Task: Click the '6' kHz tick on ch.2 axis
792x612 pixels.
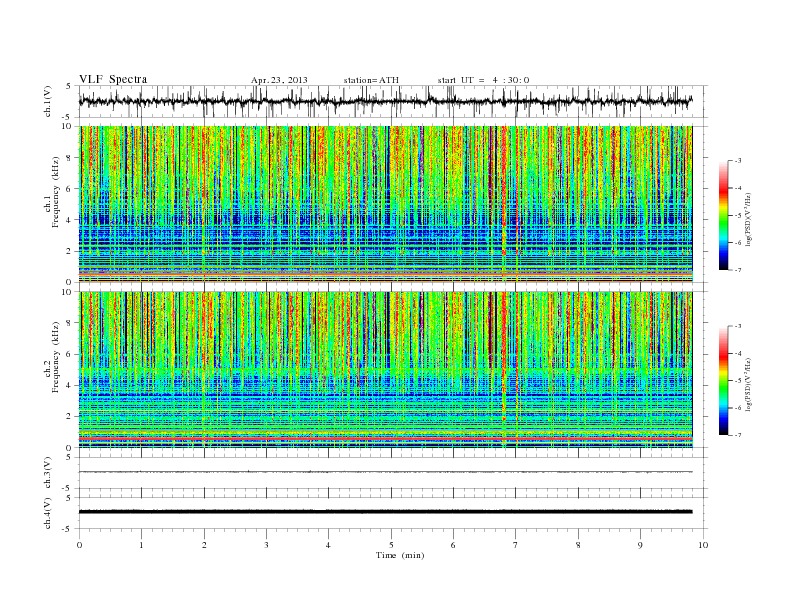Action: click(69, 354)
